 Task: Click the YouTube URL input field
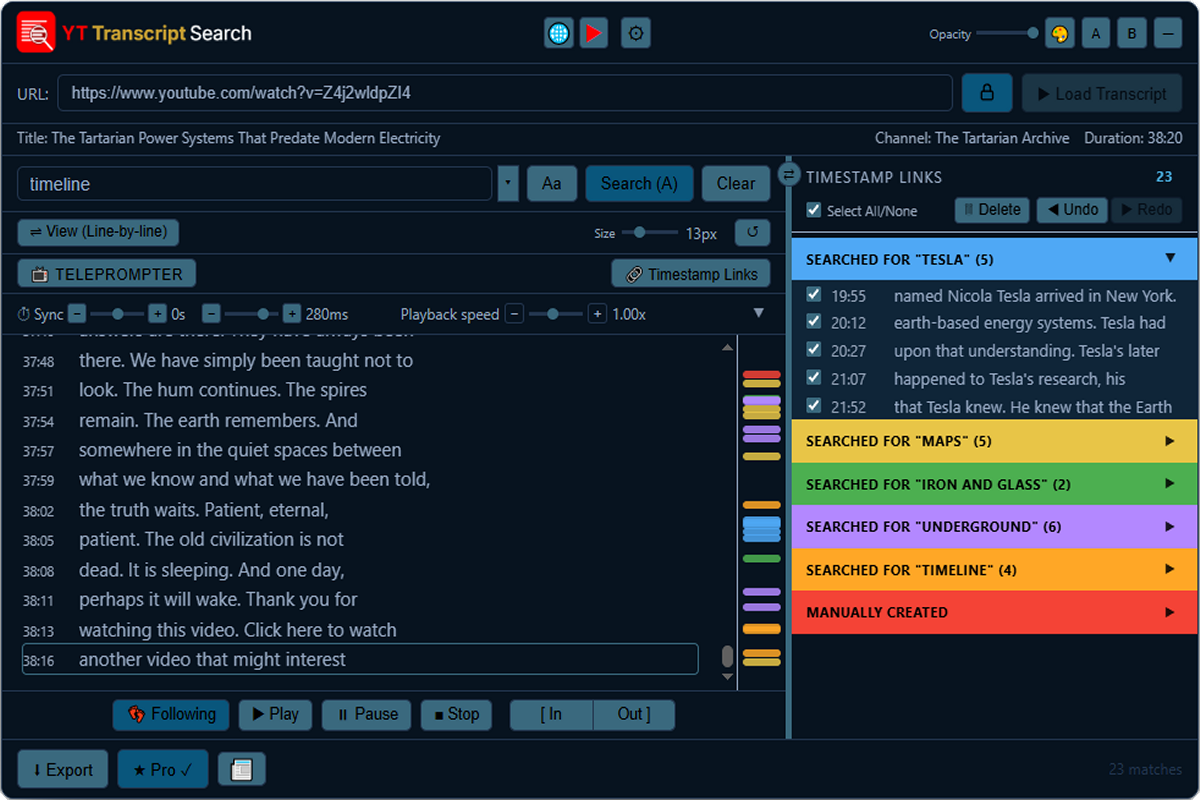505,93
